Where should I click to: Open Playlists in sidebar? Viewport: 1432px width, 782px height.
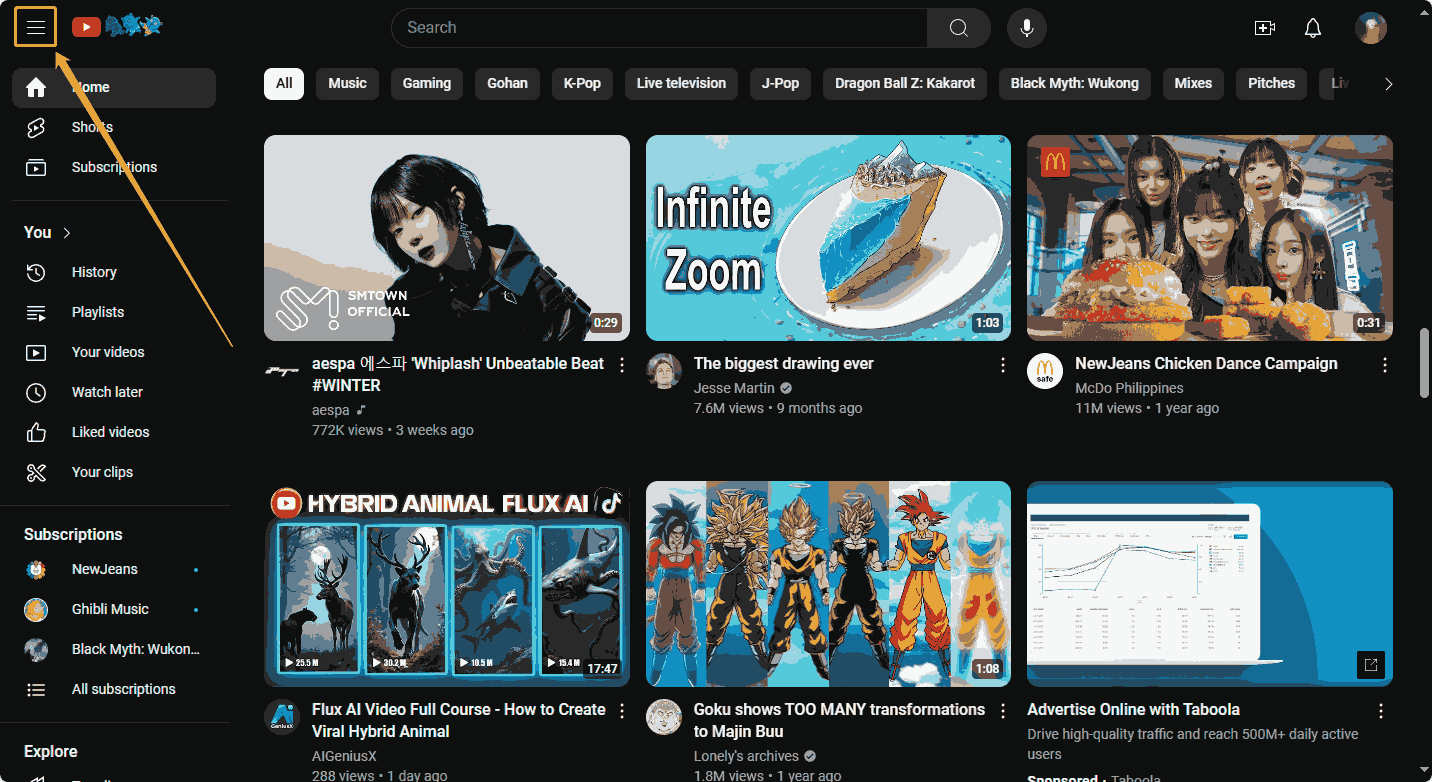click(114, 312)
